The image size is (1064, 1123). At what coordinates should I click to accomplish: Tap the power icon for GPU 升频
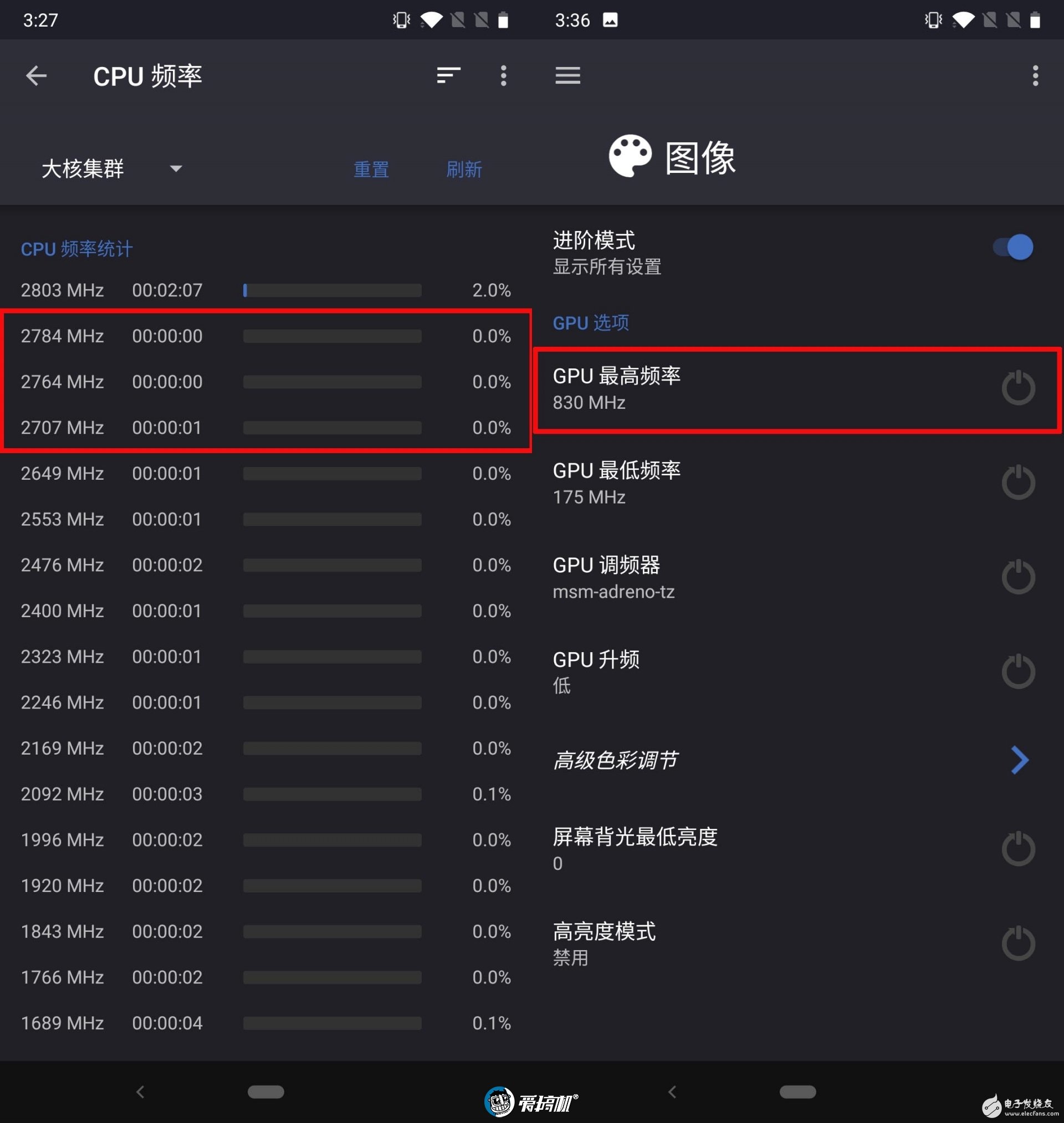coord(1018,671)
